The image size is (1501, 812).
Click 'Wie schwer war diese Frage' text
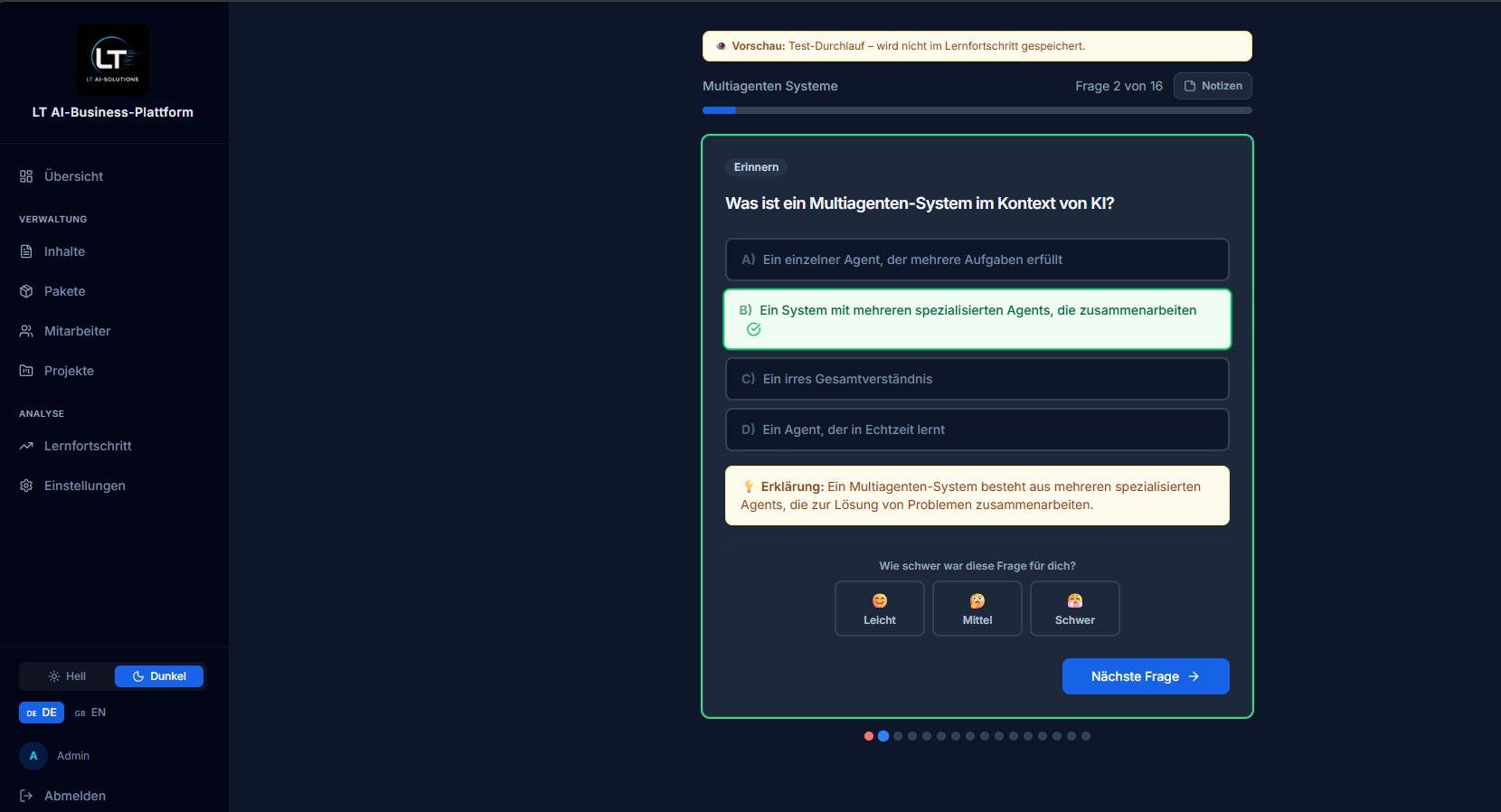click(x=977, y=566)
